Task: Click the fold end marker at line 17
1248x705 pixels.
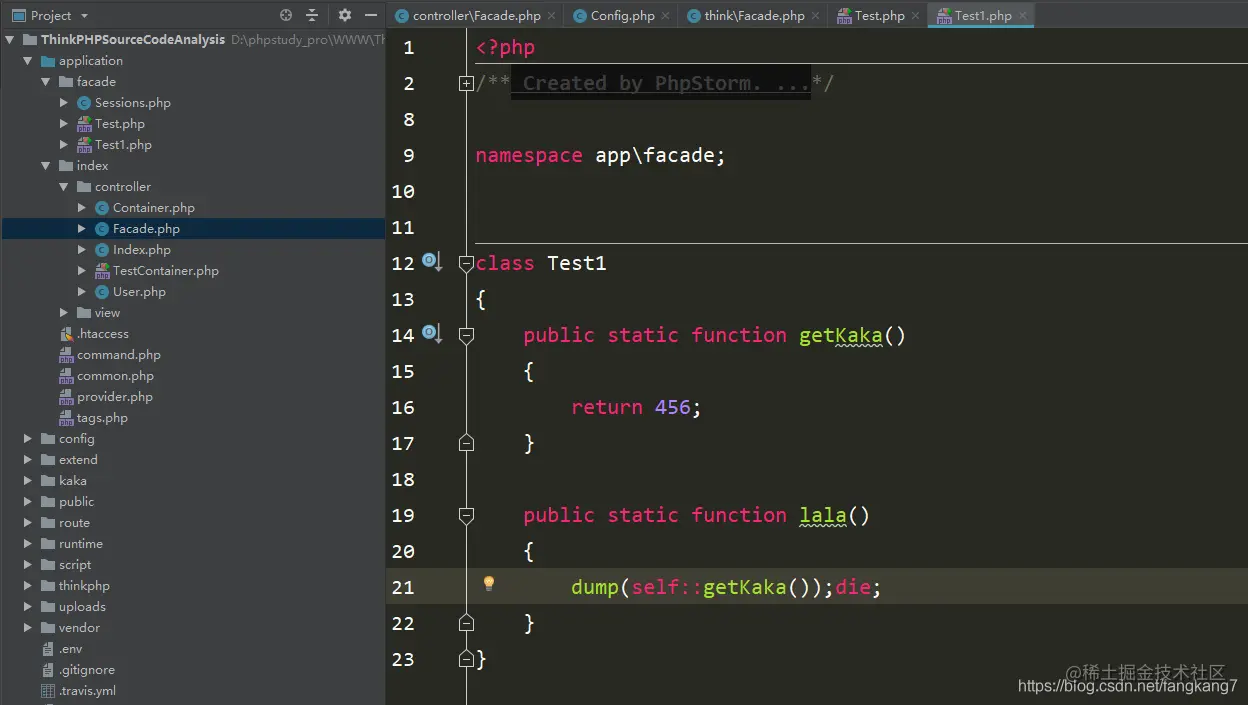Action: click(x=466, y=442)
